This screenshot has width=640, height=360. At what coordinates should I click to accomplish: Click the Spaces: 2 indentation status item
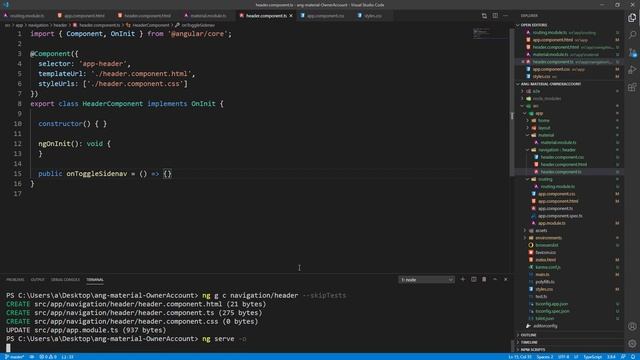(544, 357)
